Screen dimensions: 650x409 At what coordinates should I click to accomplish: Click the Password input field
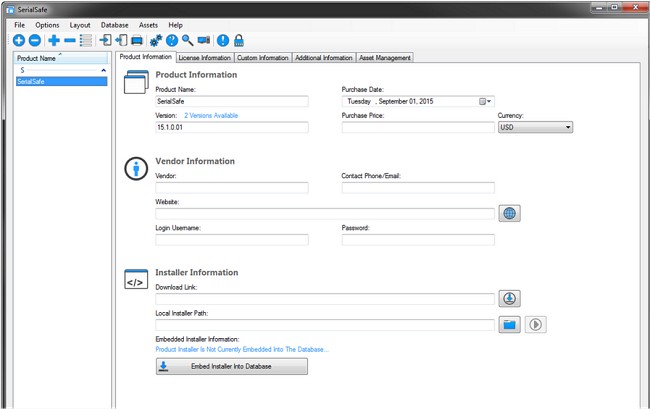418,240
